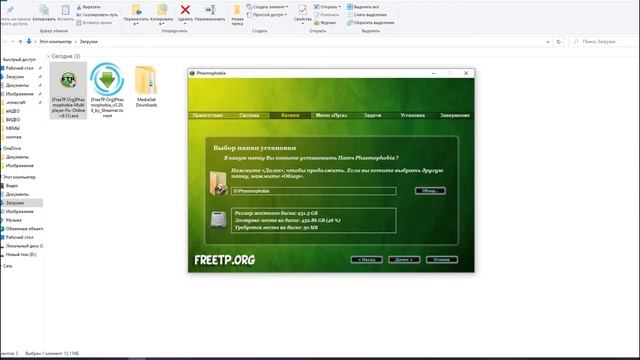Screen dimensions: 640x360
Task: Expand address bar history dropdown chevron
Action: tap(547, 42)
